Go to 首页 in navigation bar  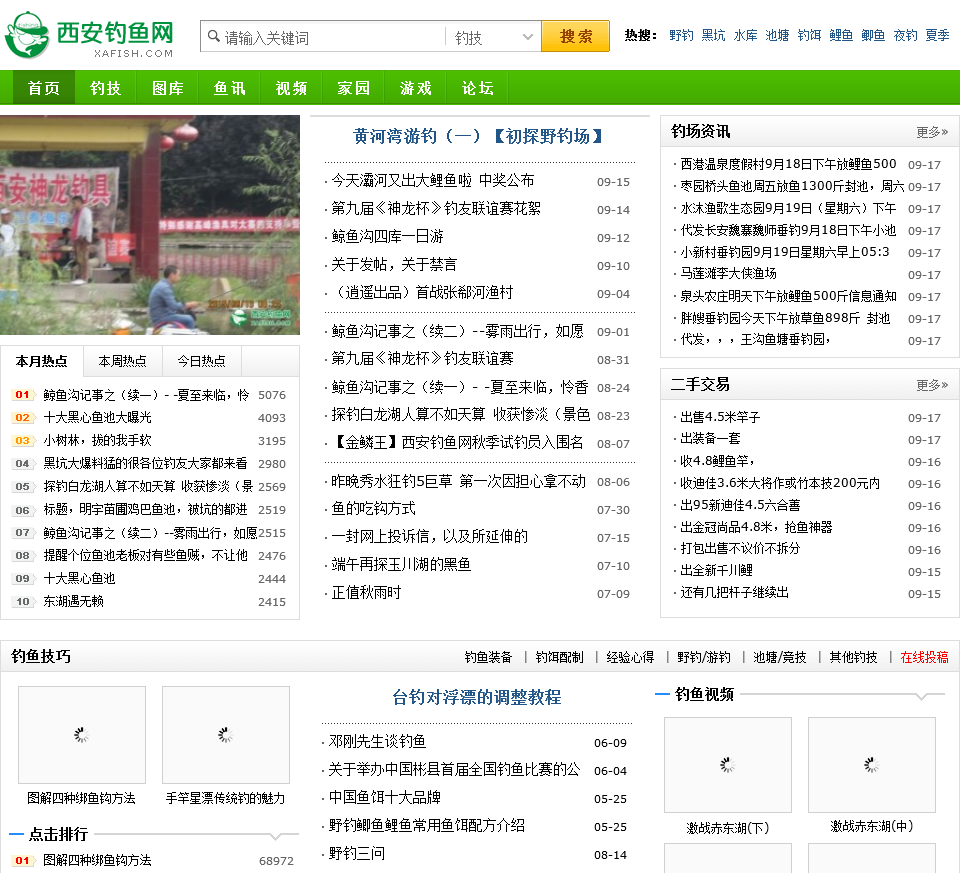[x=43, y=88]
